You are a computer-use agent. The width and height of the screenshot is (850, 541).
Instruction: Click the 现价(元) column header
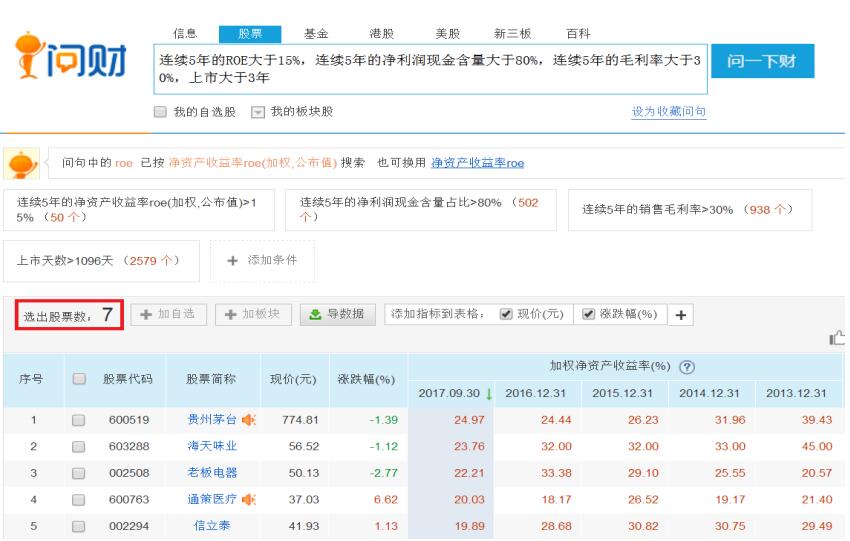coord(293,379)
